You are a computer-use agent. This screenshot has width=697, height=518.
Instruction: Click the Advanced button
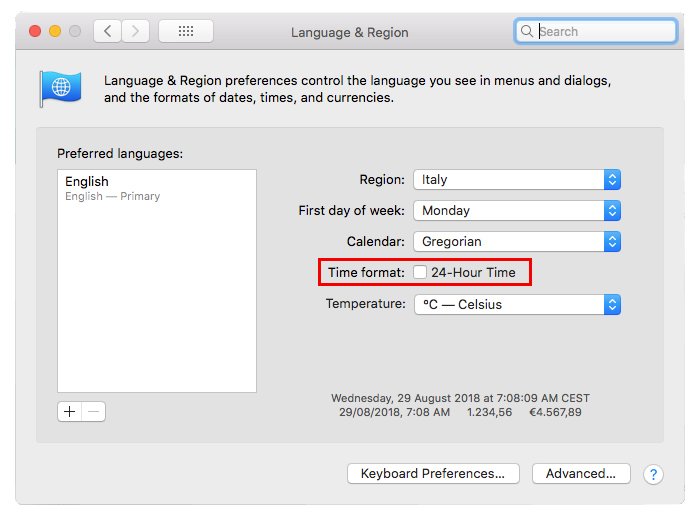tap(580, 474)
